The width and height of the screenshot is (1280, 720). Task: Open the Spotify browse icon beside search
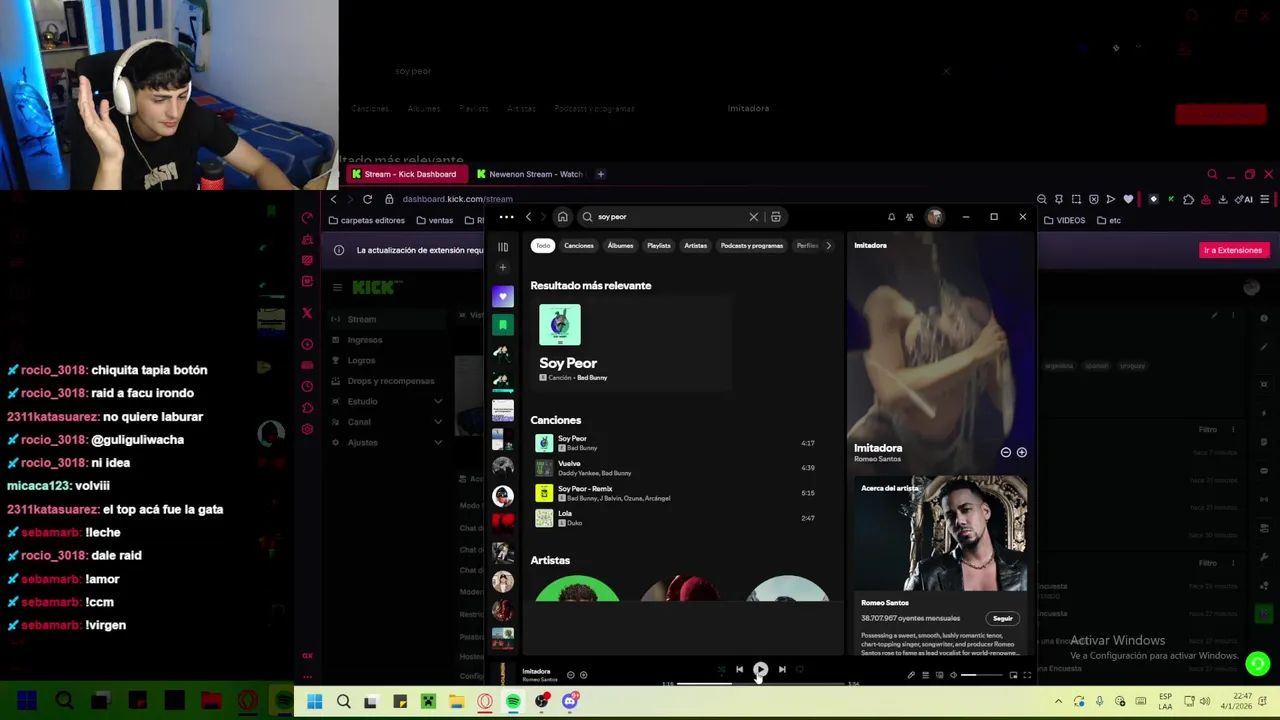(x=775, y=217)
